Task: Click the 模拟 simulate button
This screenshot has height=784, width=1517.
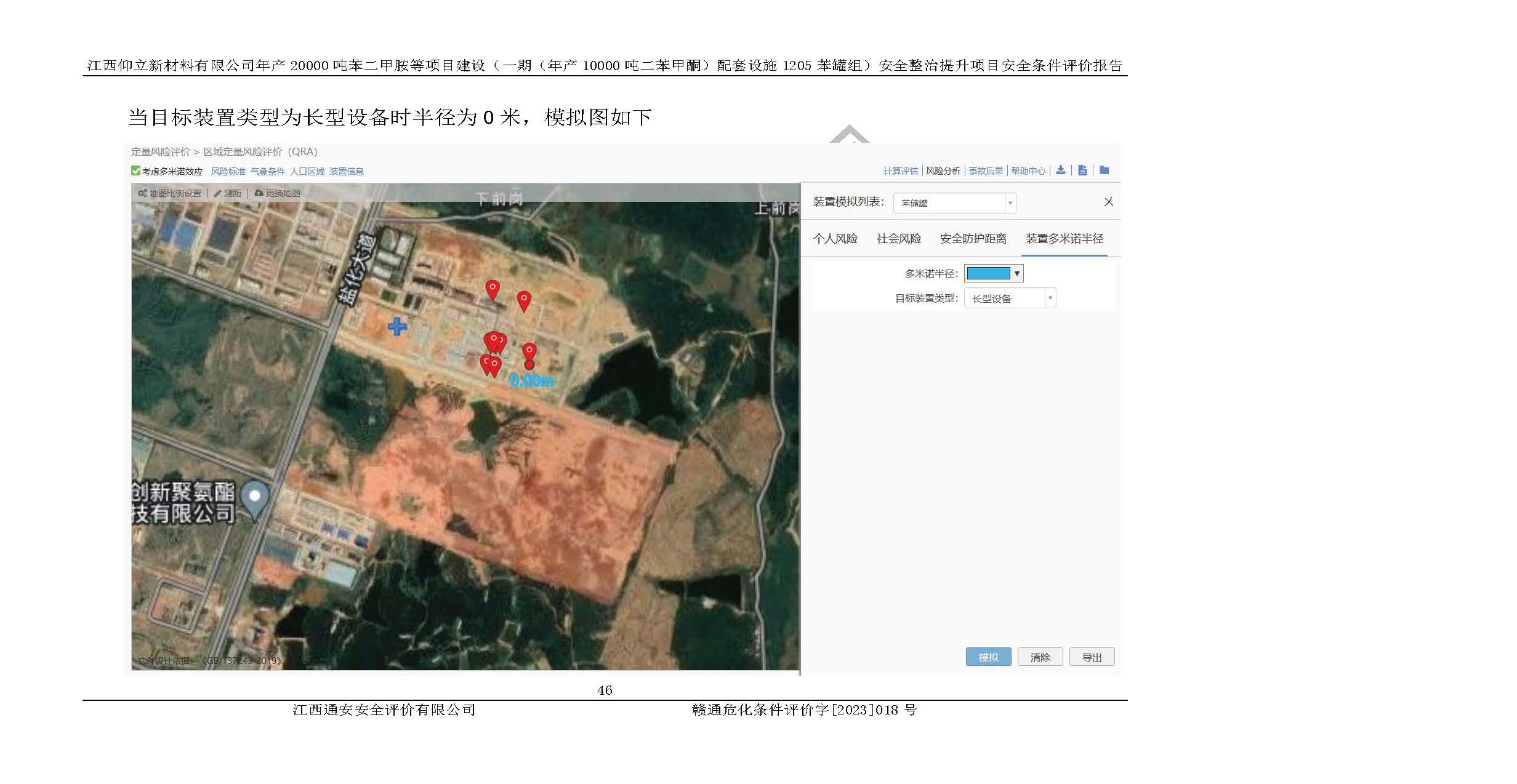Action: tap(988, 657)
